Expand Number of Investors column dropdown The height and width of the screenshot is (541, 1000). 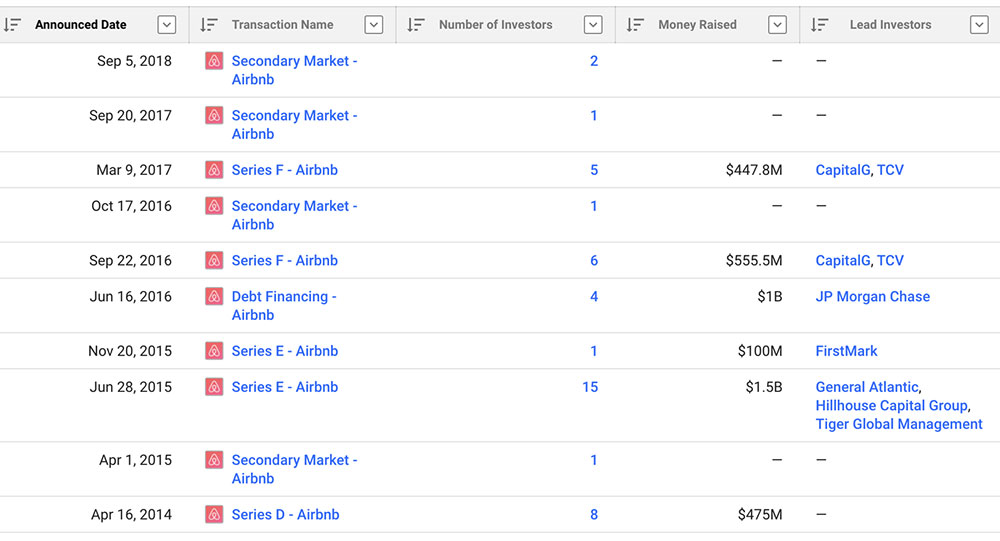click(x=593, y=25)
